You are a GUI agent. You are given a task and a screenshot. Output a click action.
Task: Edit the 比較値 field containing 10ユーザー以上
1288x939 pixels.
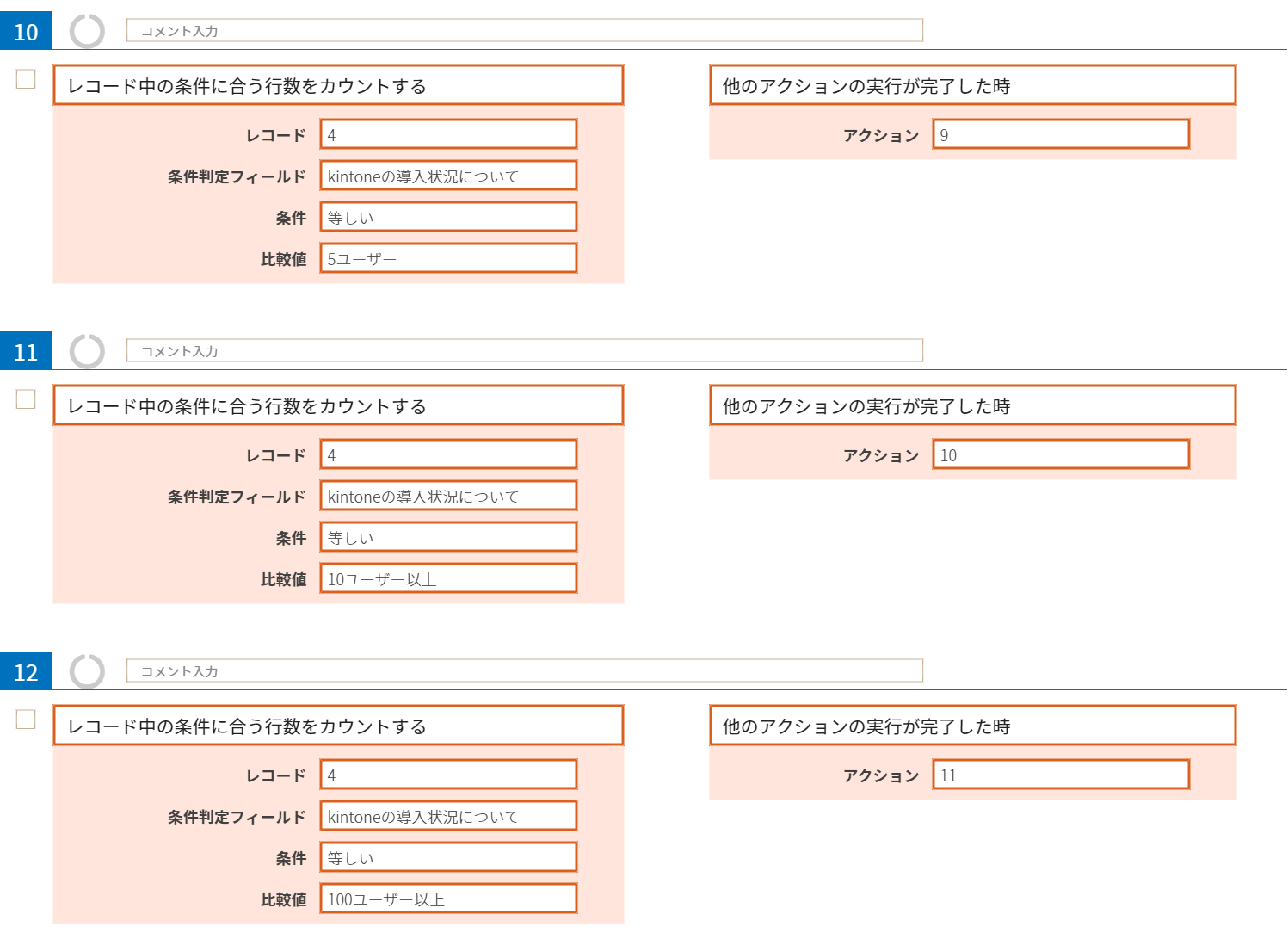pos(448,578)
